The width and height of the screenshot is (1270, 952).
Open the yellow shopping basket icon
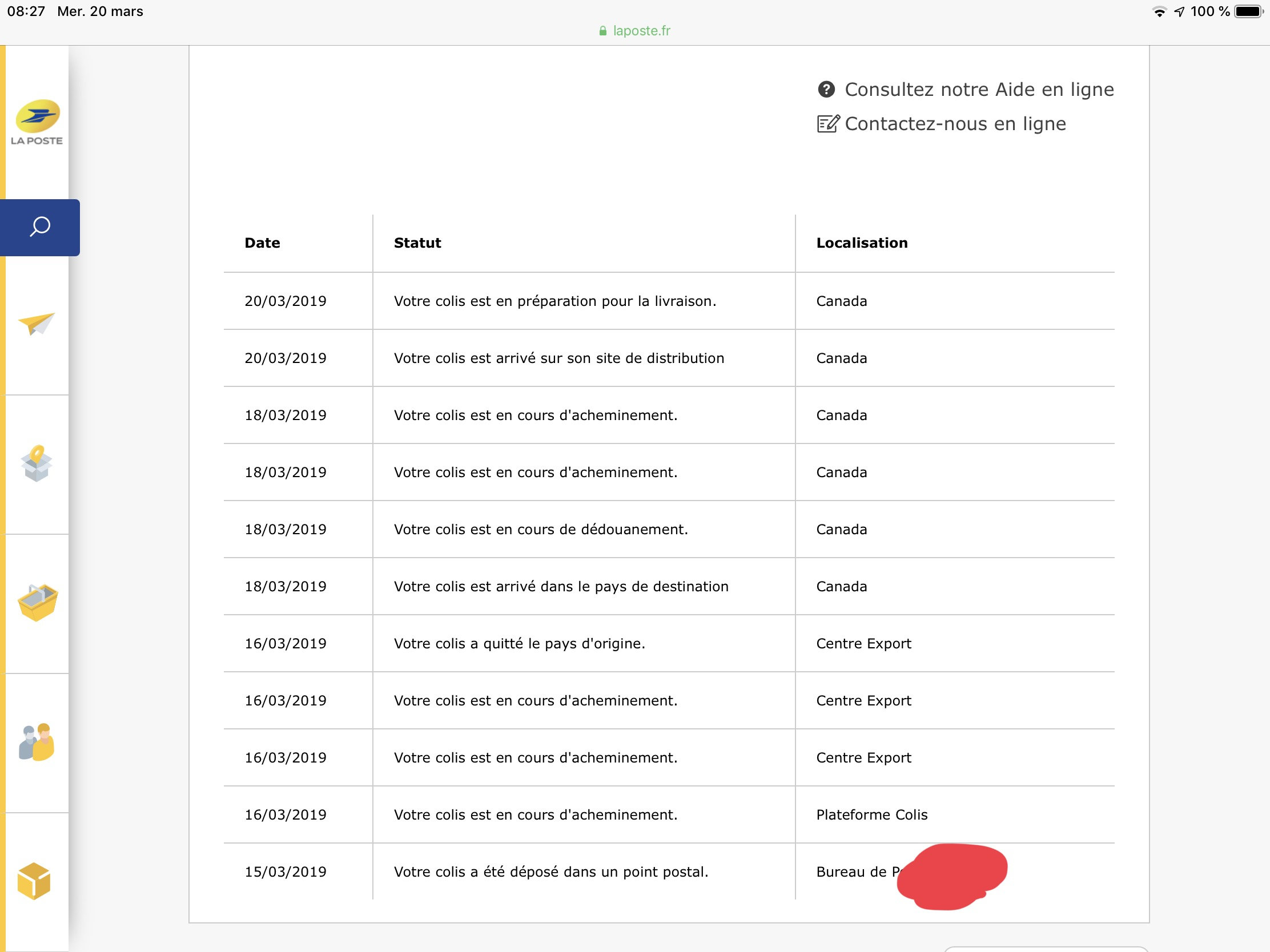pos(37,603)
